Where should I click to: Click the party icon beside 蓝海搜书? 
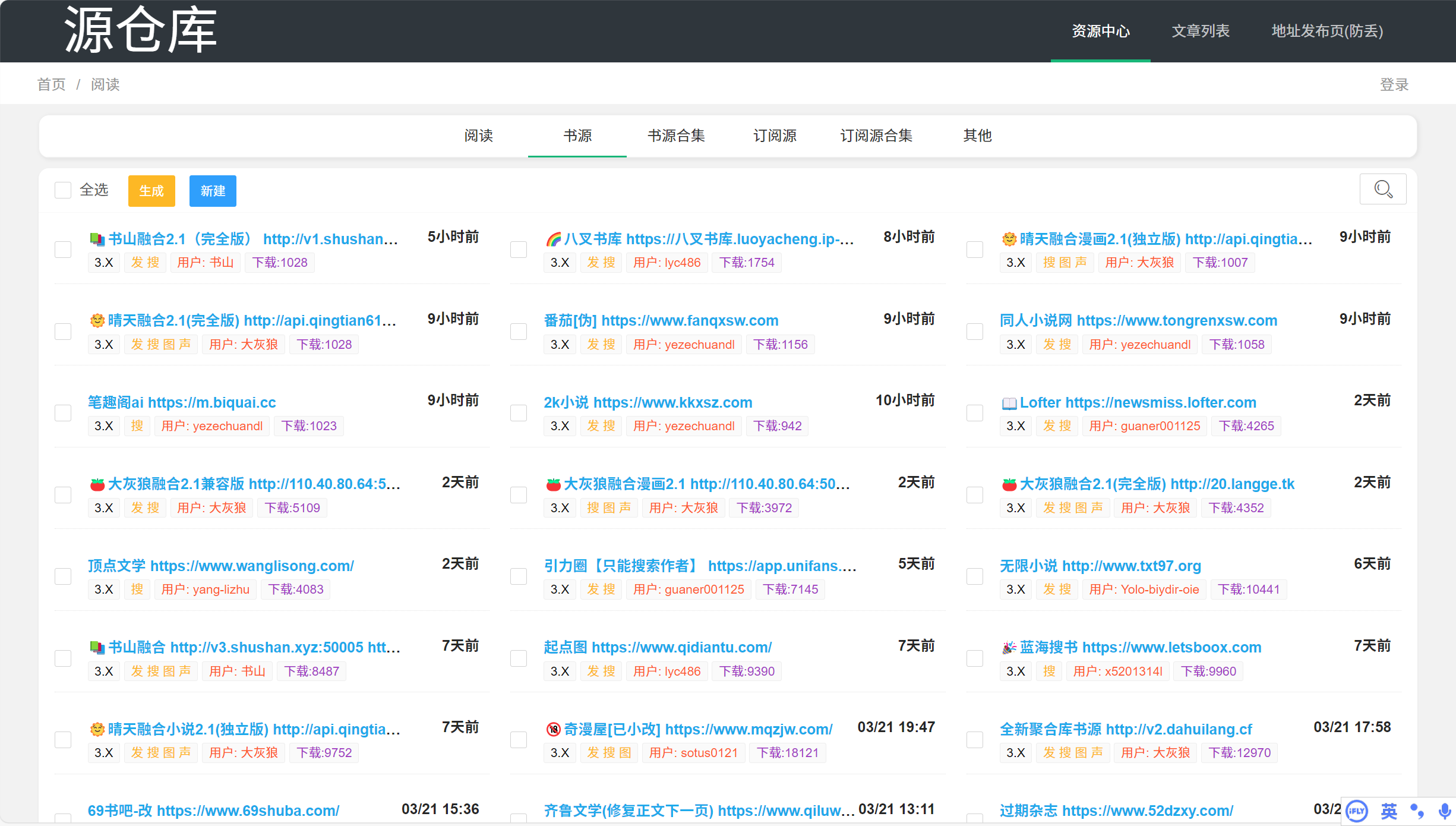point(1009,648)
